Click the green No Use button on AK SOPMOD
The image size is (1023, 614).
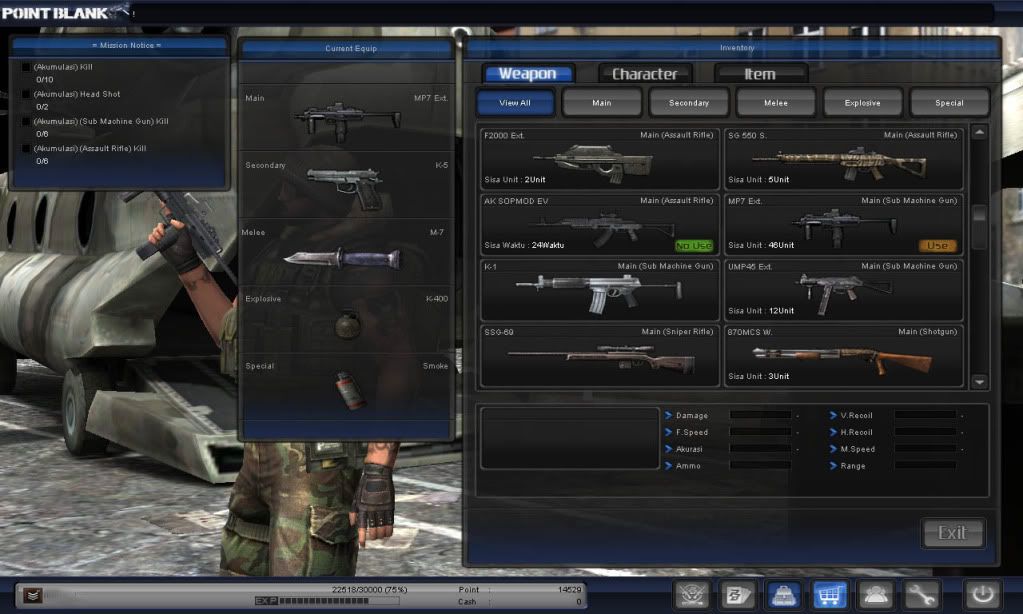click(694, 245)
